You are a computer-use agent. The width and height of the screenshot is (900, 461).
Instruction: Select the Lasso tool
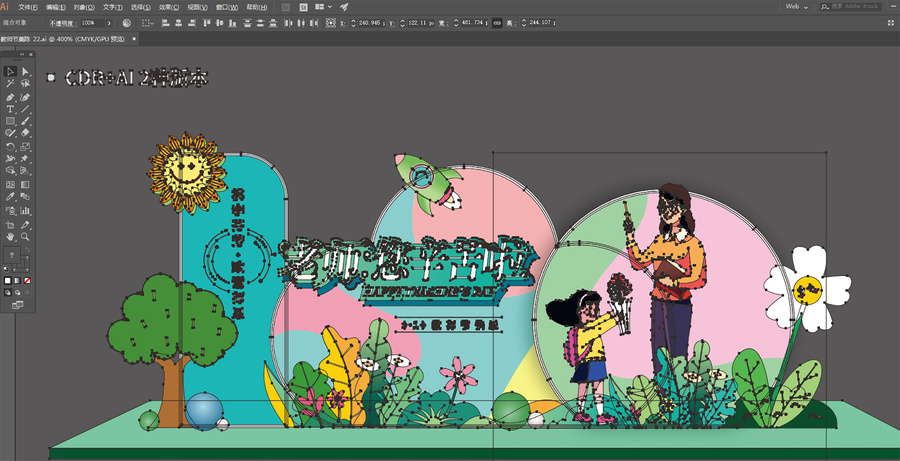pyautogui.click(x=25, y=83)
